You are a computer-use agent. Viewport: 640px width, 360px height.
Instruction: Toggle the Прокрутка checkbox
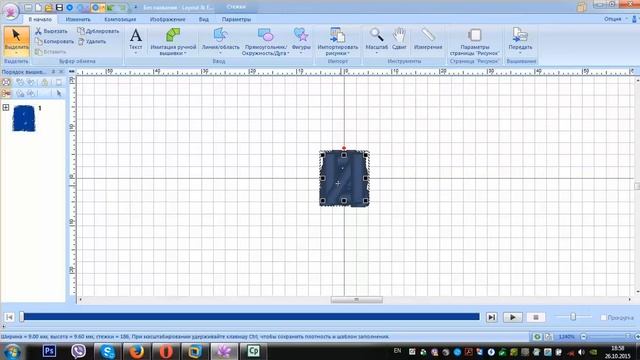603,318
